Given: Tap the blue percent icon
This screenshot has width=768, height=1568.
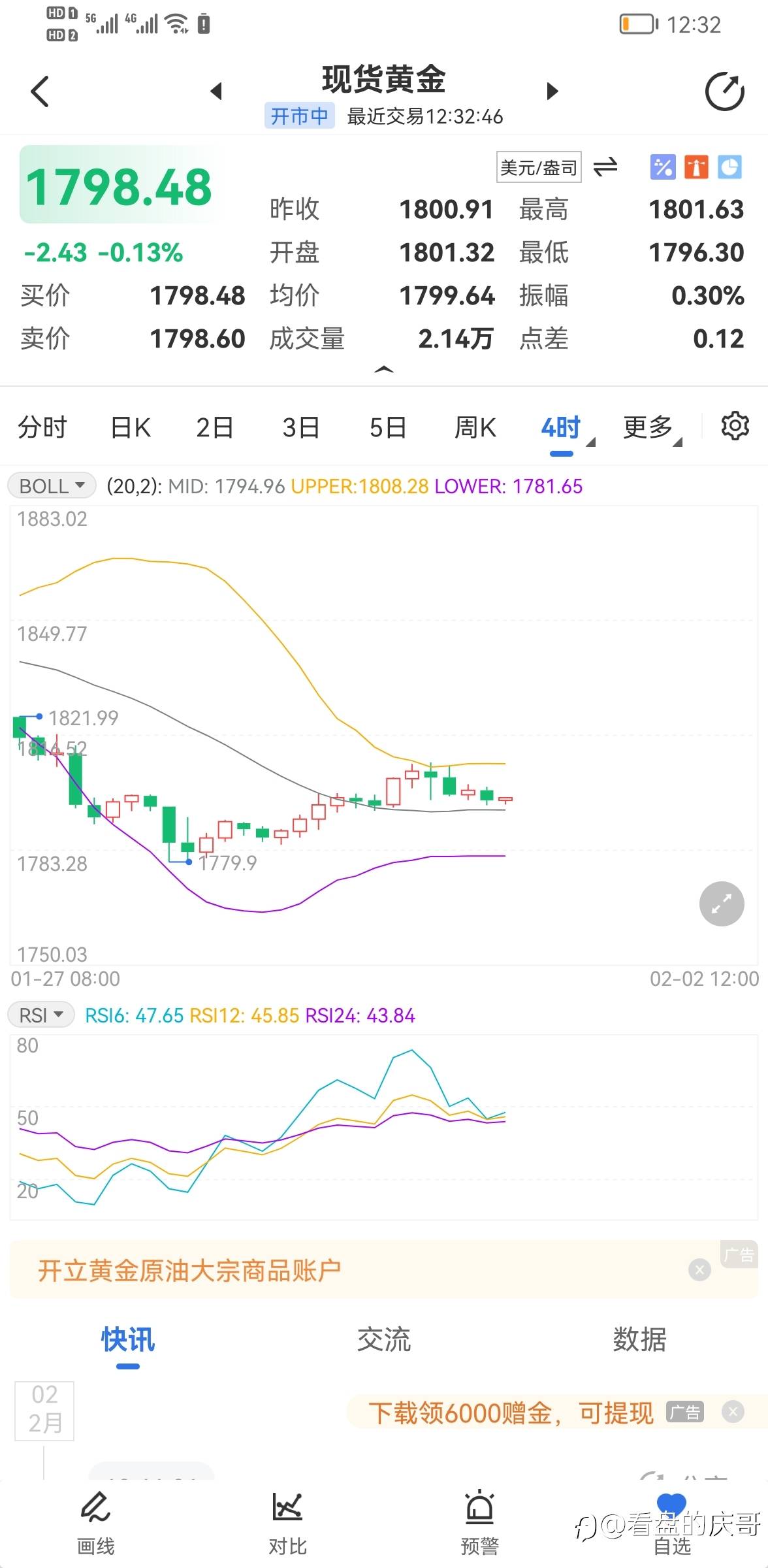Looking at the screenshot, I should pyautogui.click(x=662, y=167).
